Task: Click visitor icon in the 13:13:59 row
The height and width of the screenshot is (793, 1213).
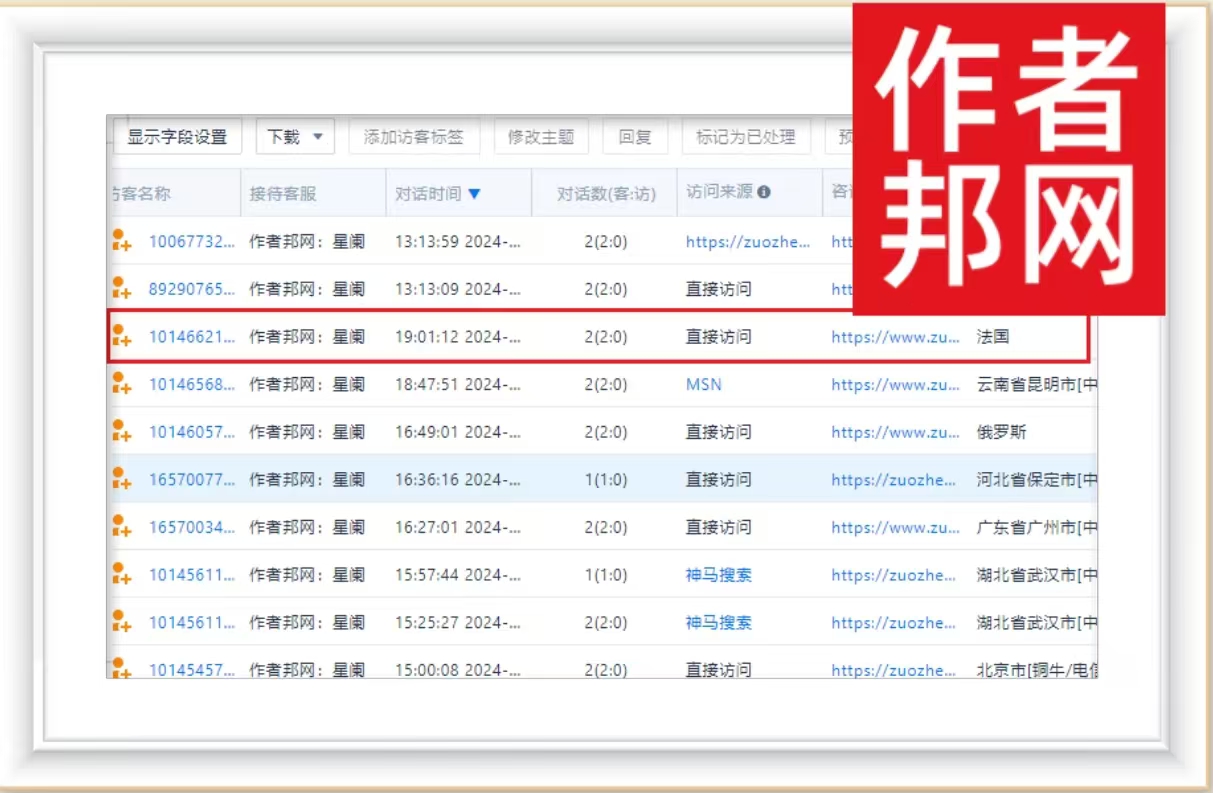Action: click(x=121, y=241)
